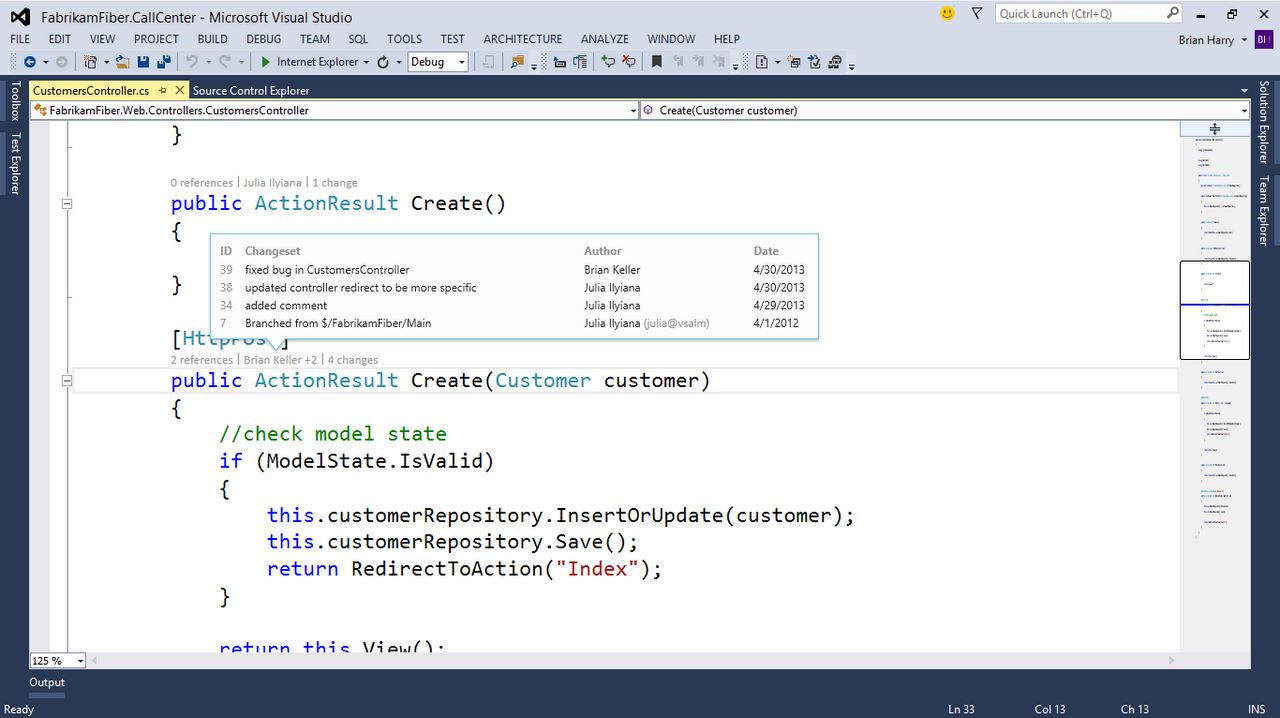
Task: Open the Toolbox side panel
Action: click(15, 101)
